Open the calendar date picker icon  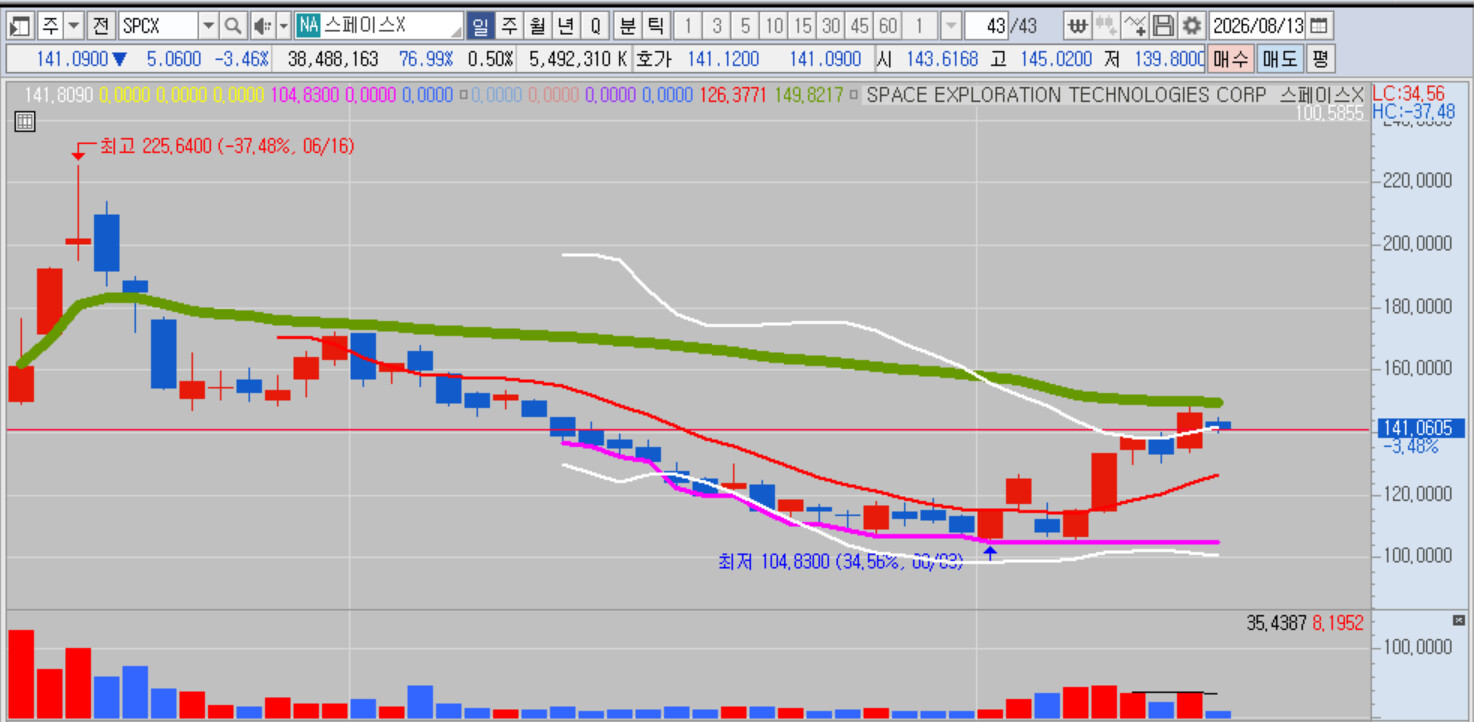pos(1320,25)
